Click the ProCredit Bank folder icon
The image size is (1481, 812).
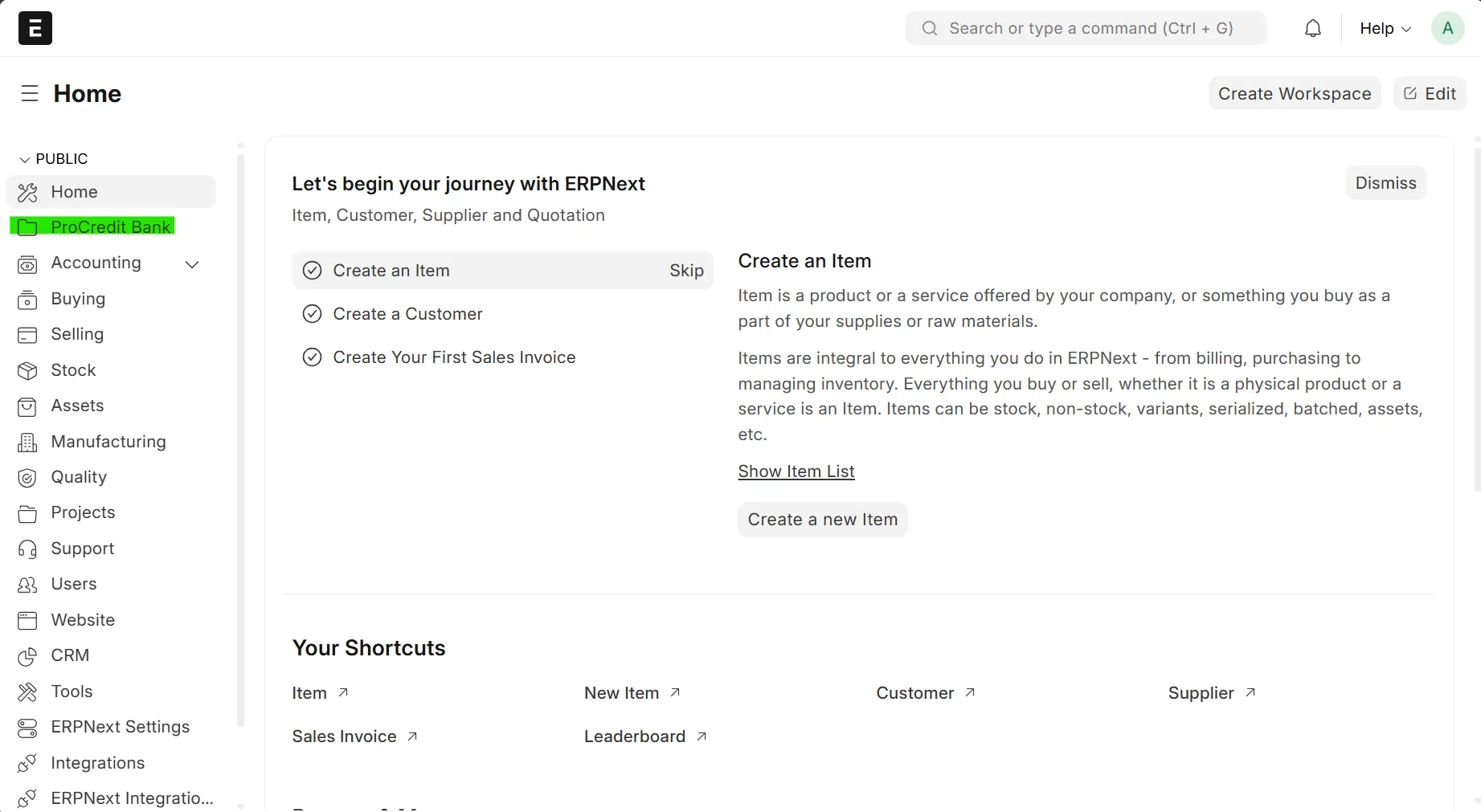[27, 227]
